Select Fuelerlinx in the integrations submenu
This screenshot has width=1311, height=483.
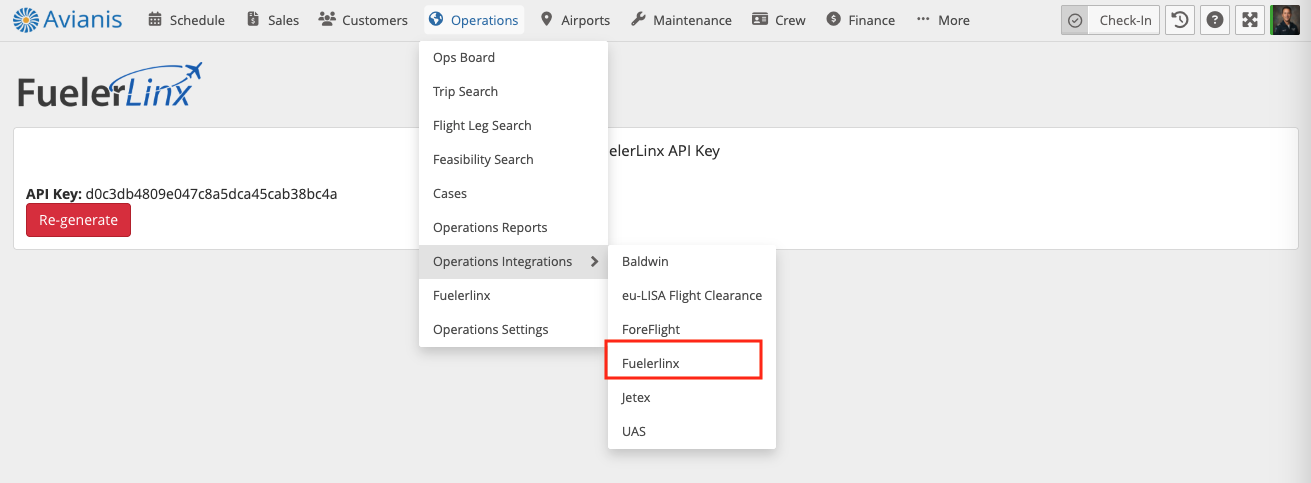coord(651,364)
